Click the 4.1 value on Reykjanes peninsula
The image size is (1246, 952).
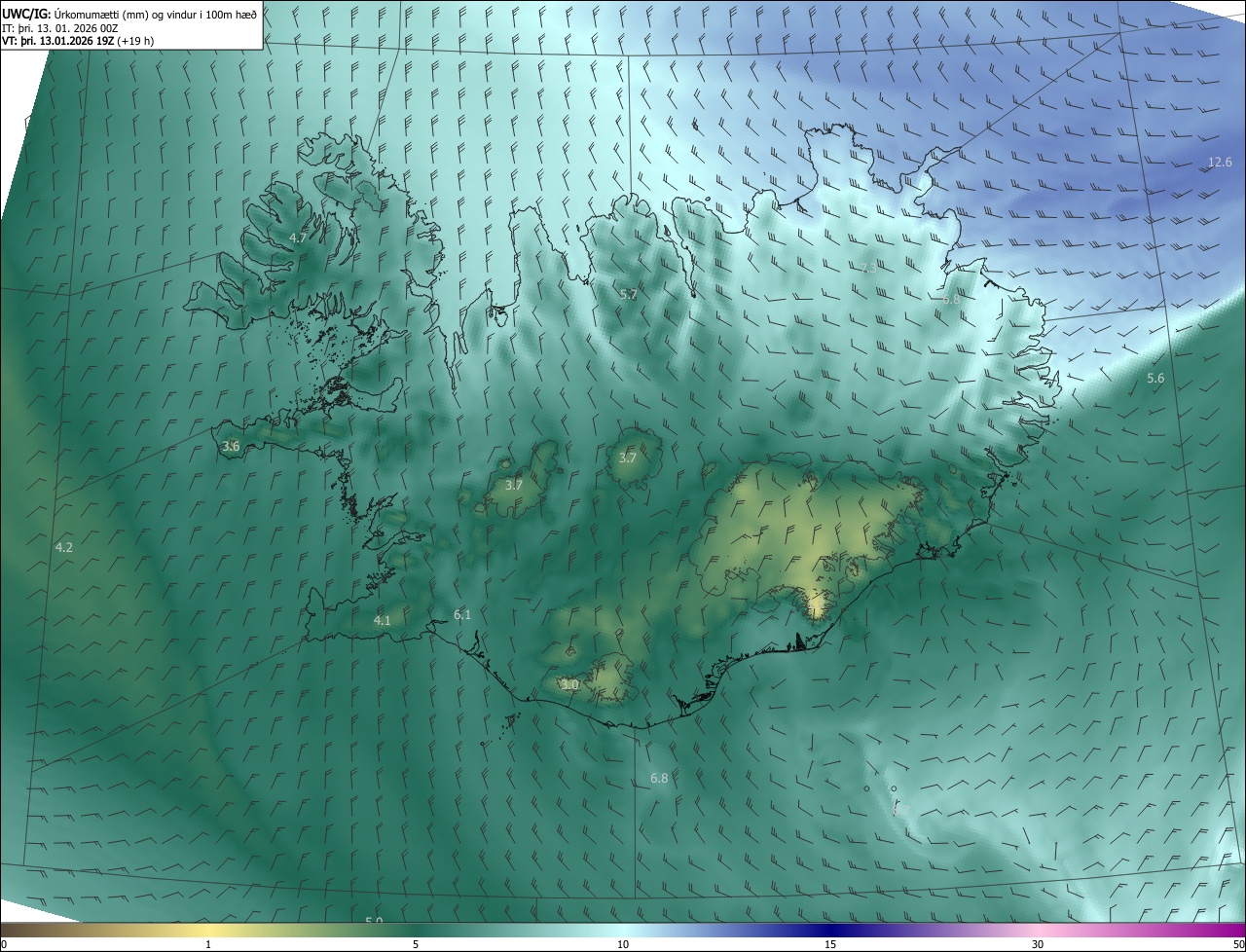point(382,620)
